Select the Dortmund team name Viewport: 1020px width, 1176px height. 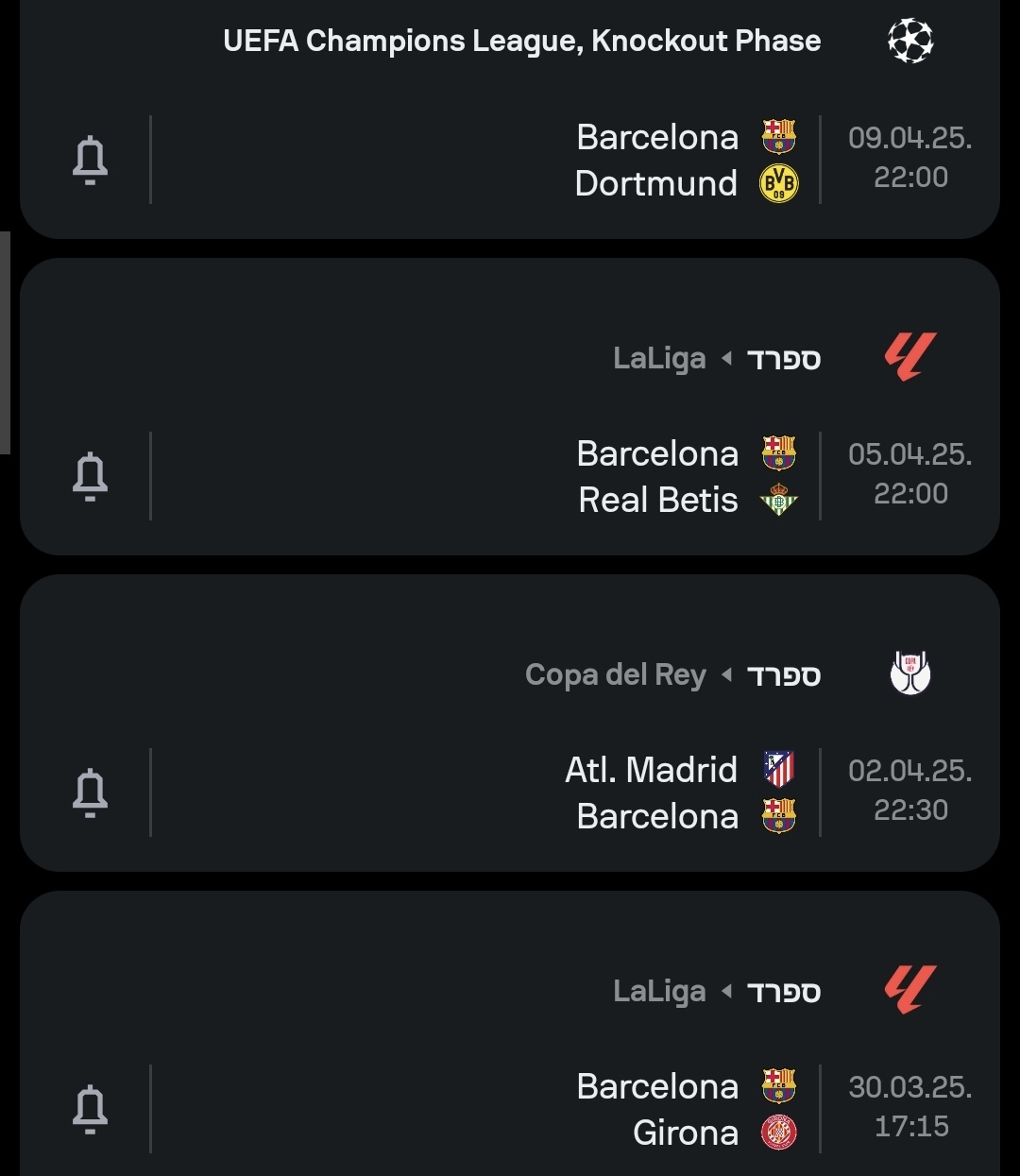point(655,183)
